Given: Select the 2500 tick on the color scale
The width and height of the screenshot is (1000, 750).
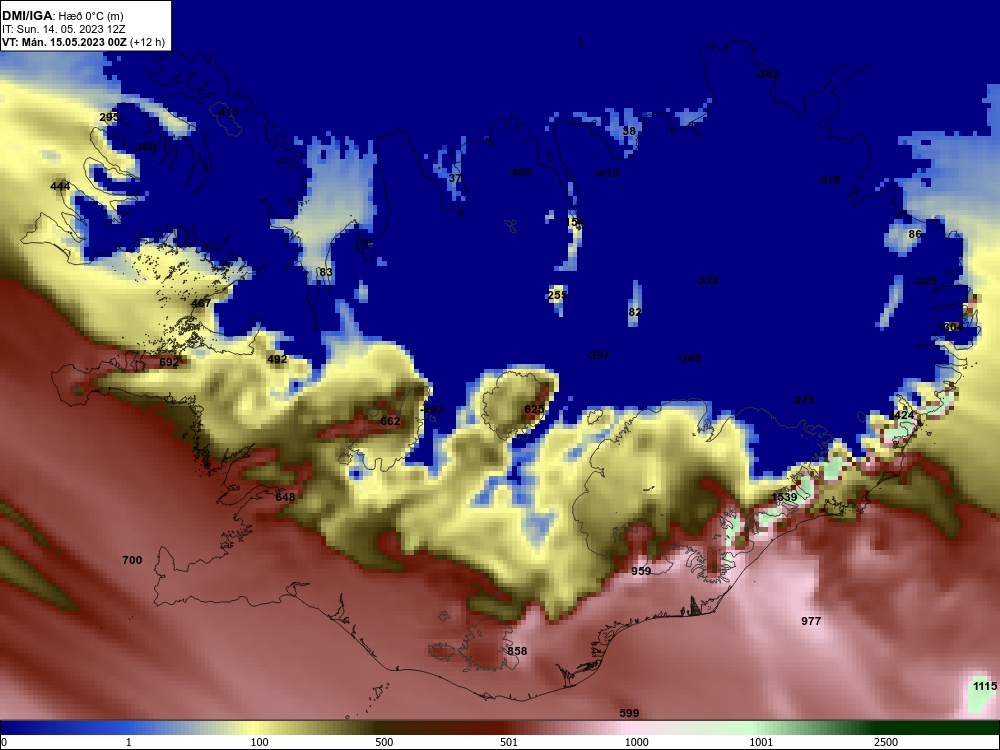Looking at the screenshot, I should [886, 742].
